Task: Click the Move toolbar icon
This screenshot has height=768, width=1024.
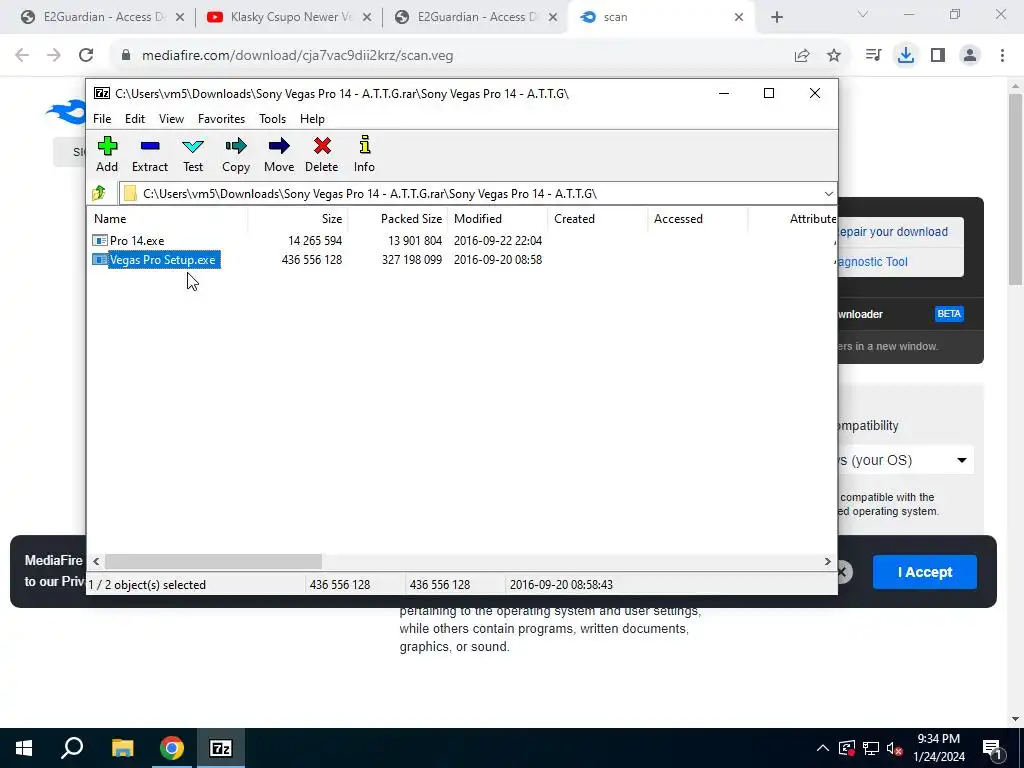Action: (x=279, y=154)
